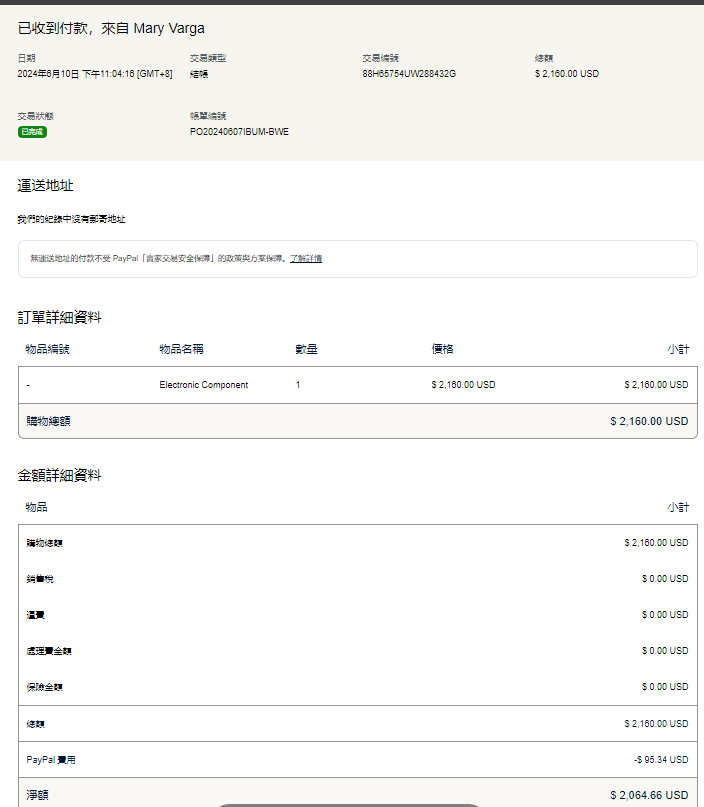Click the 數量 column header
Screen dimensions: 704x807
(307, 349)
